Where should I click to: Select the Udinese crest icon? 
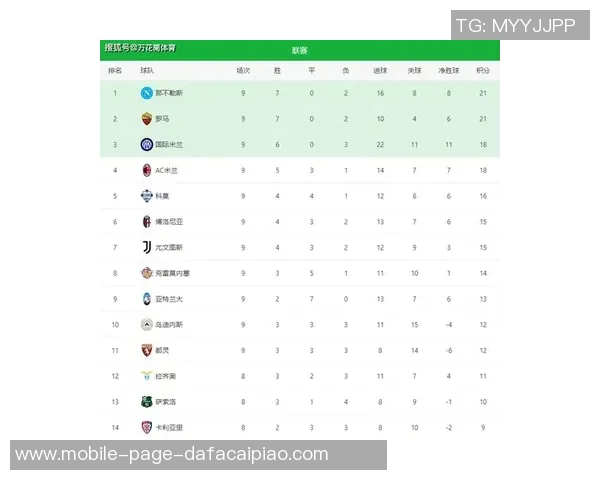147,325
